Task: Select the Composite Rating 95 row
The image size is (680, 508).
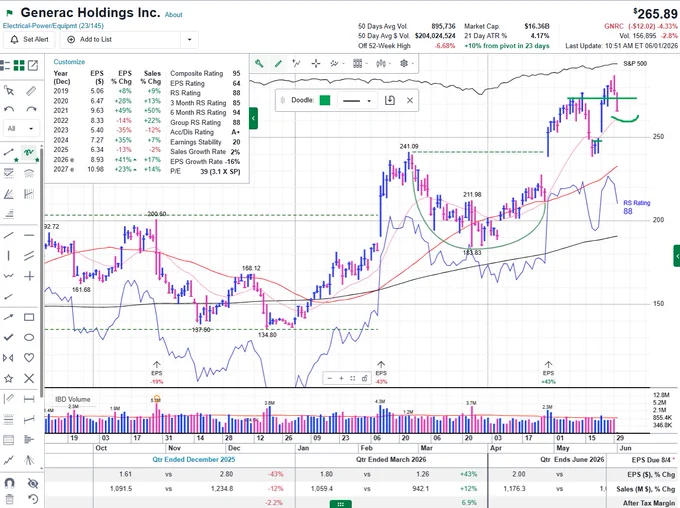Action: [205, 74]
